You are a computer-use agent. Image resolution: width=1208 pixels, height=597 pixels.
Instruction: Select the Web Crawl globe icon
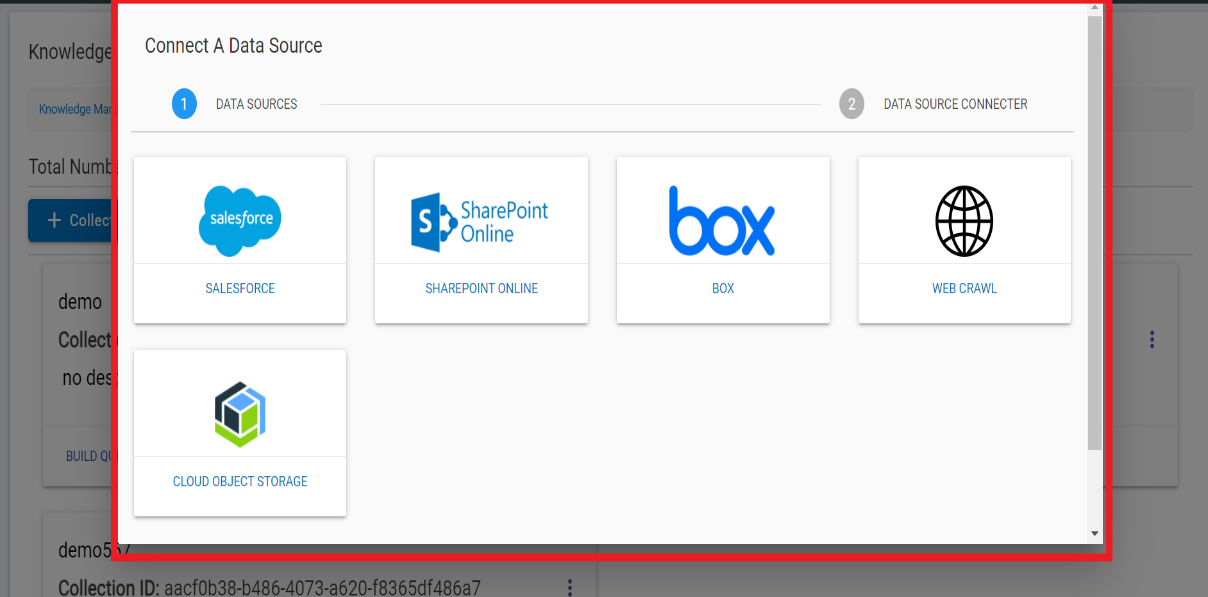point(964,221)
